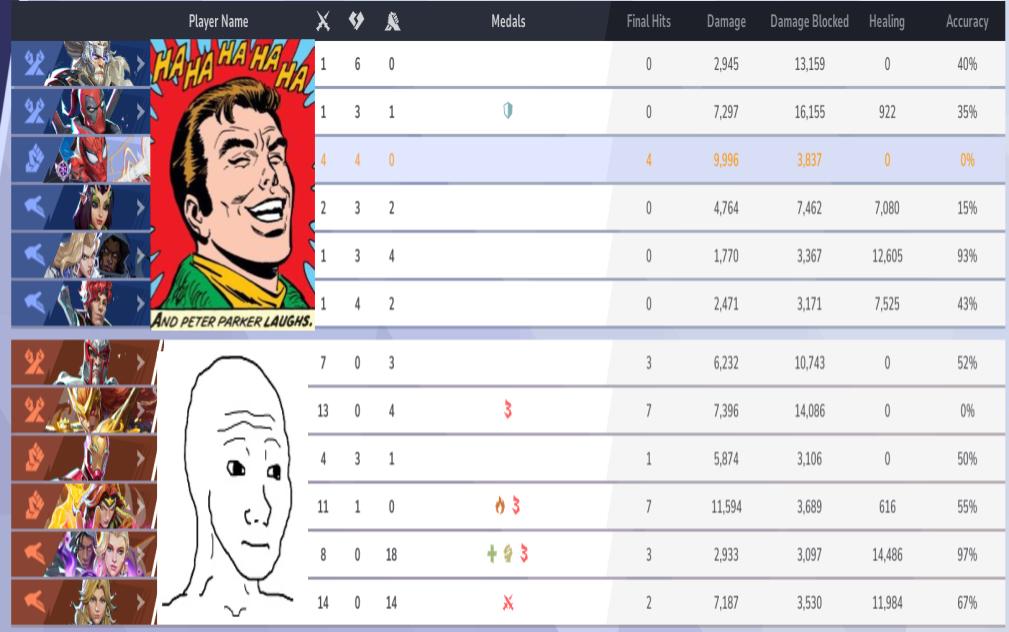
Task: Expand the chevron in the 11,594 damage row
Action: coord(140,507)
